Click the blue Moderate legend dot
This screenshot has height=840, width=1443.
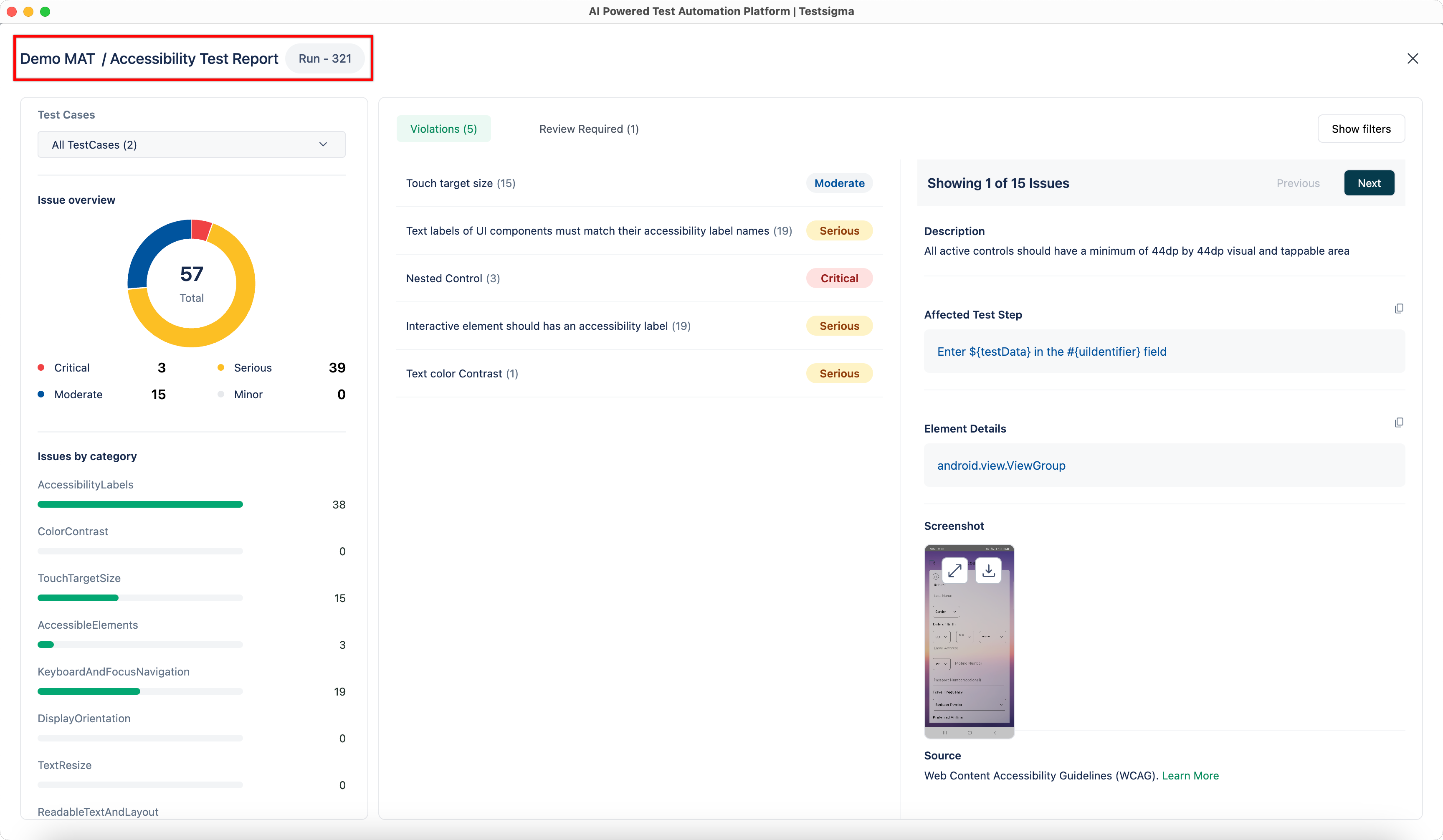click(41, 395)
